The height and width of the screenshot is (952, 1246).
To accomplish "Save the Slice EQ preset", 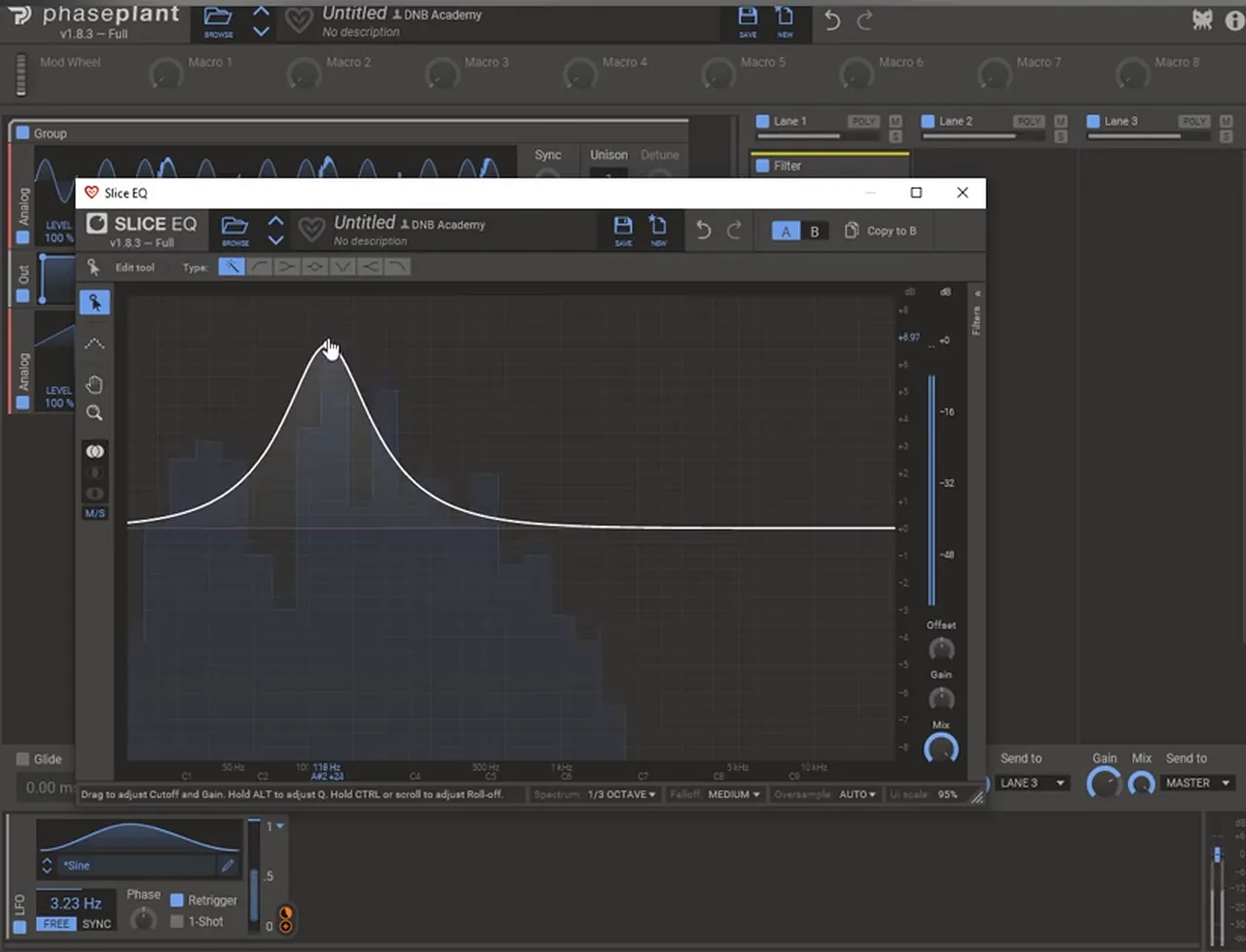I will 623,231.
